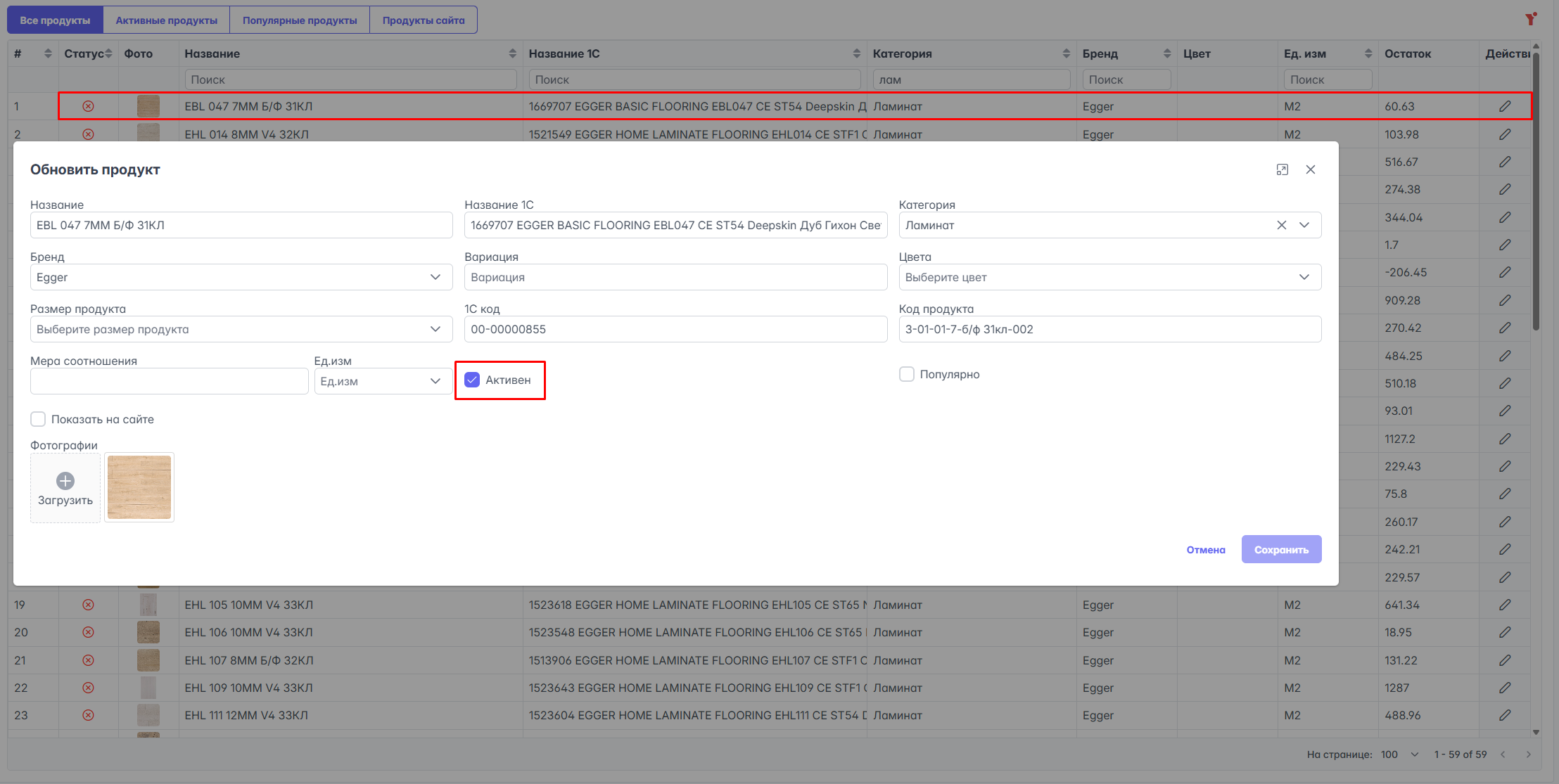The width and height of the screenshot is (1559, 784).
Task: Click the plus icon to upload photo
Action: pos(65,481)
